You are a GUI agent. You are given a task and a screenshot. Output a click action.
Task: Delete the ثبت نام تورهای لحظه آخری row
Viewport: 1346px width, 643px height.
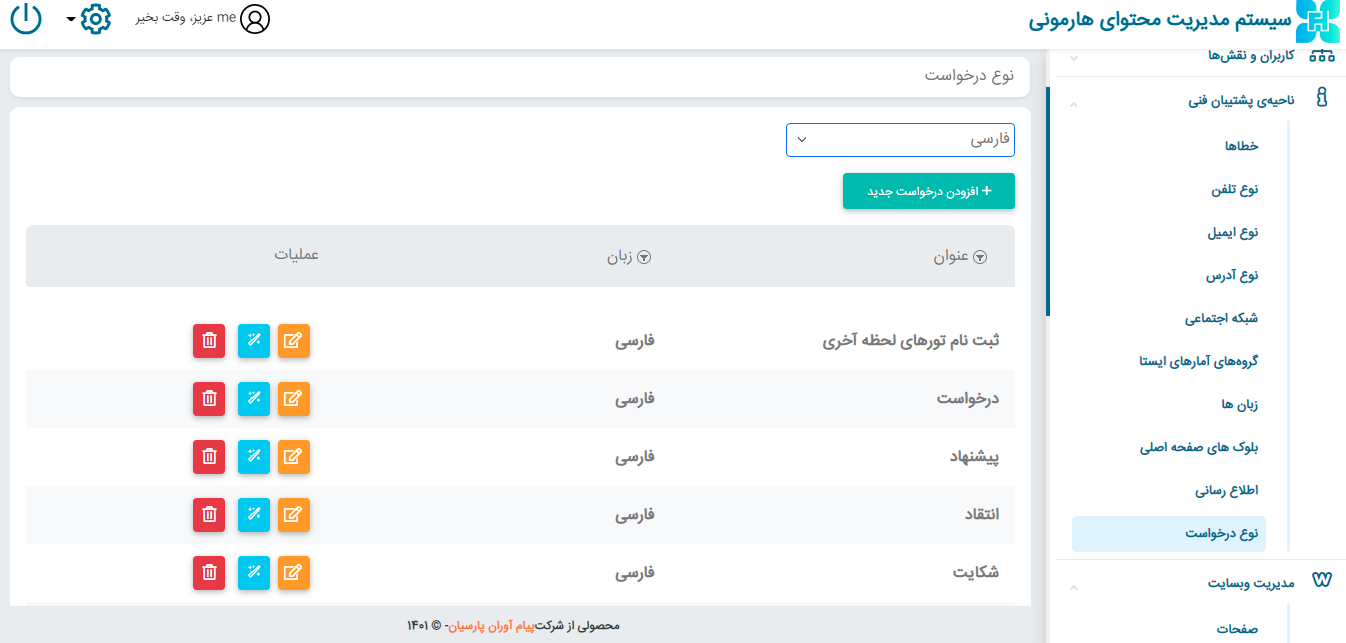209,341
